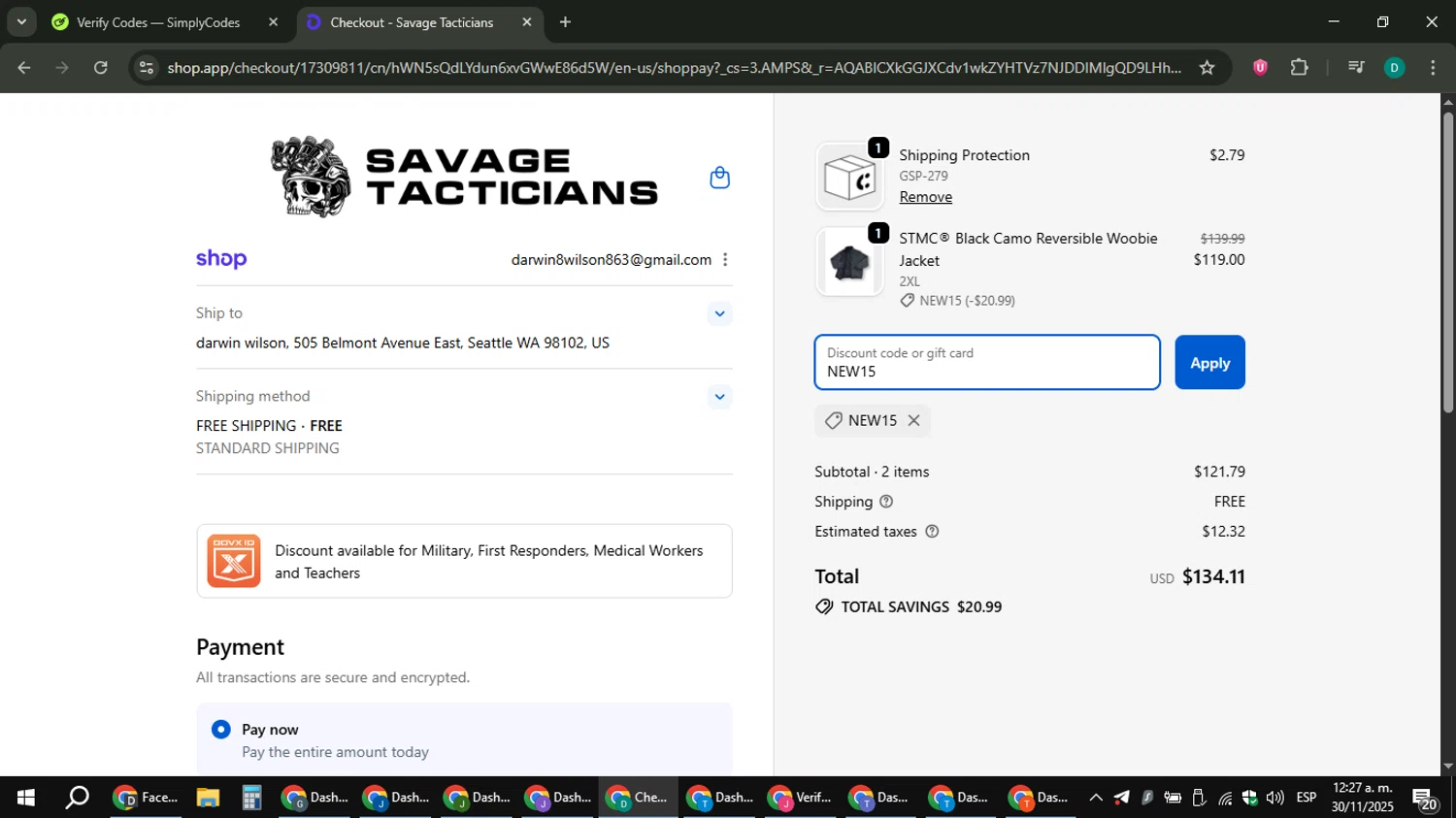Open the media controls icon

click(x=1356, y=68)
